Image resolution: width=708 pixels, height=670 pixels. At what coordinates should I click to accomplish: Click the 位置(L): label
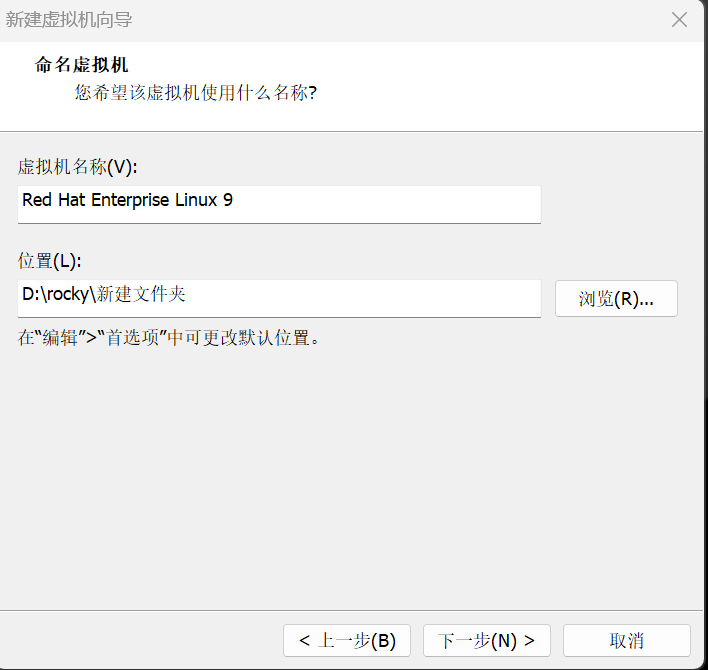point(49,261)
